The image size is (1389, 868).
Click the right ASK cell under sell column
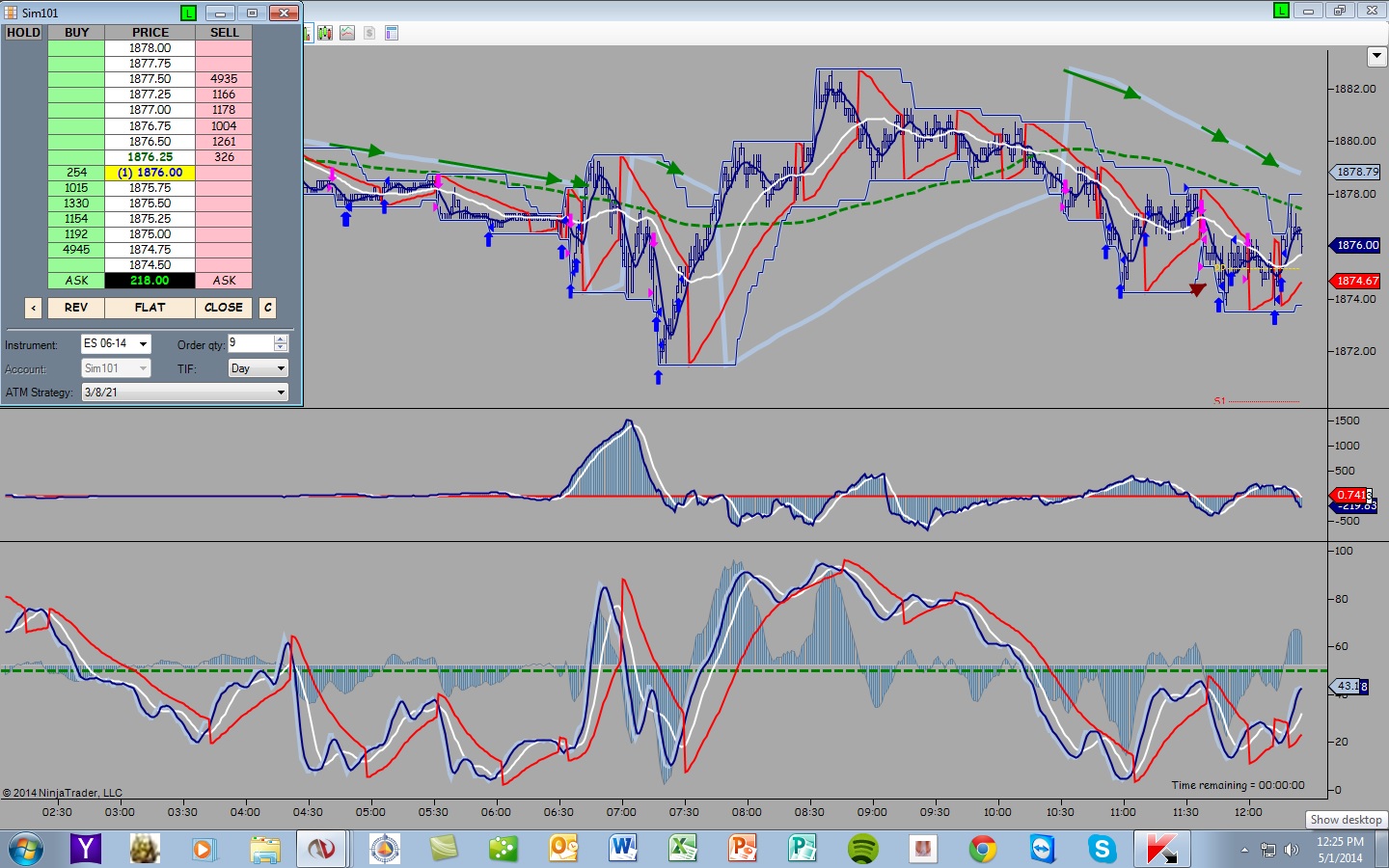pyautogui.click(x=224, y=281)
